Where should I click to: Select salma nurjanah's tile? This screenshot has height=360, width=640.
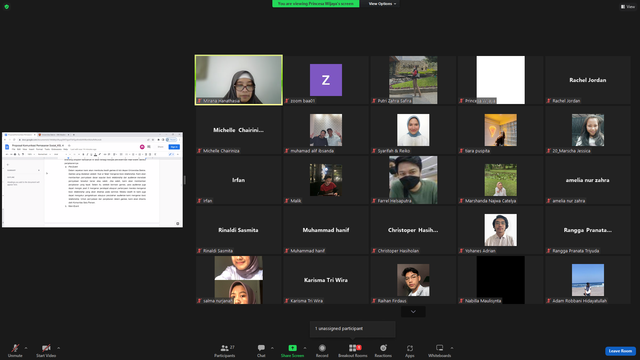(239, 280)
